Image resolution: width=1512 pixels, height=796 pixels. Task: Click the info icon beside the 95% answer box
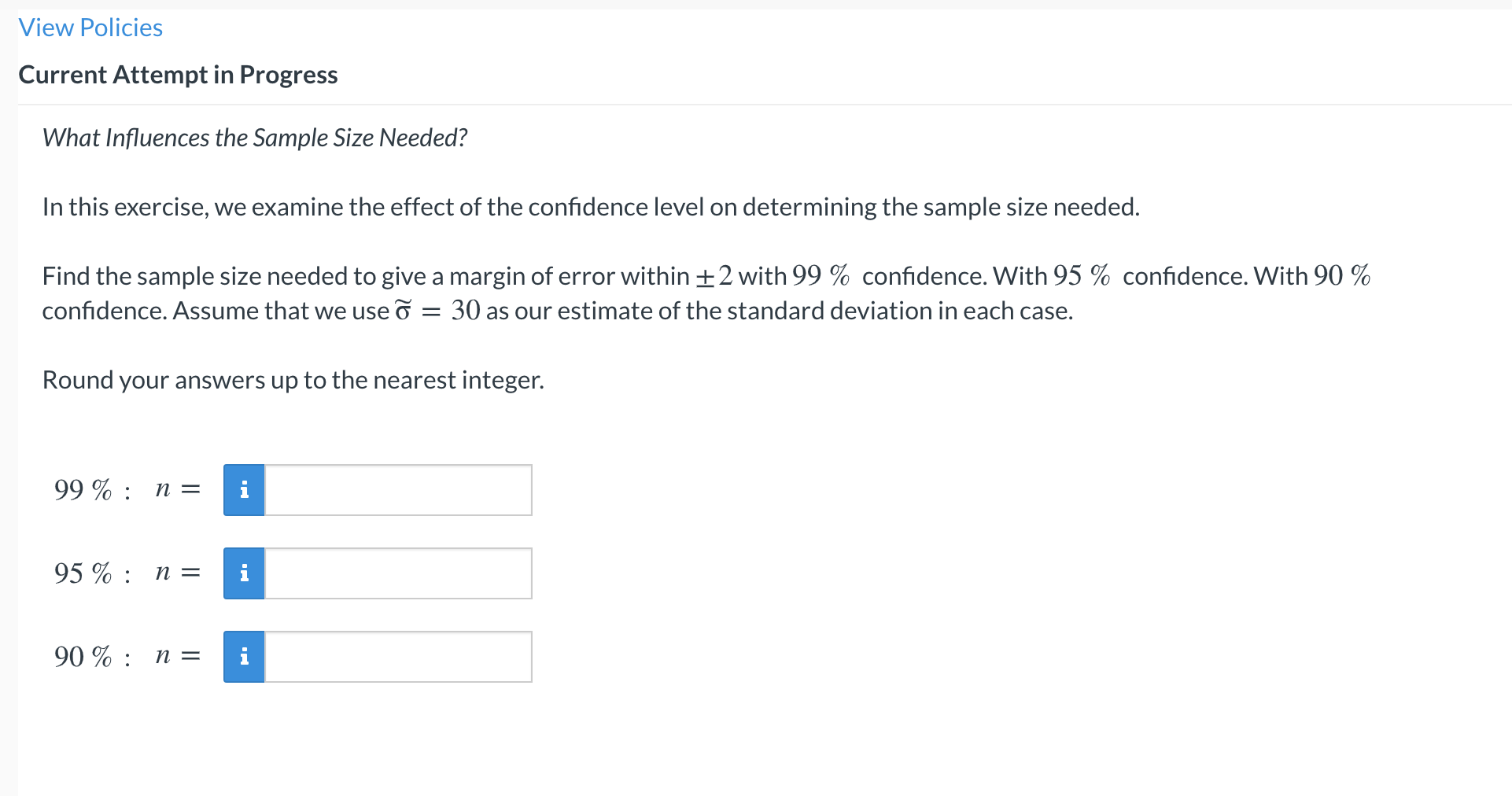pos(244,573)
